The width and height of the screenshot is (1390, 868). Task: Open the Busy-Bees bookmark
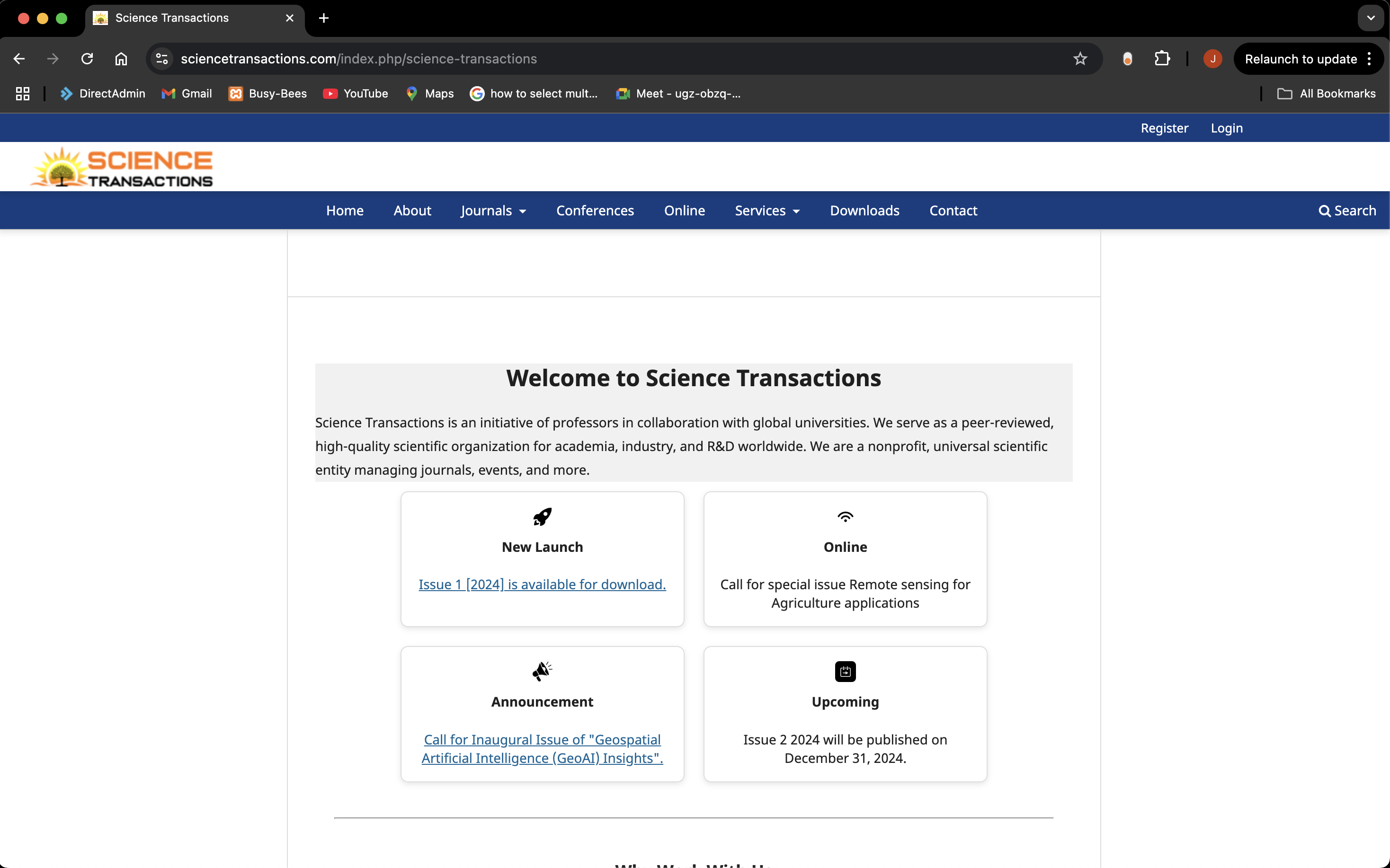(x=267, y=94)
